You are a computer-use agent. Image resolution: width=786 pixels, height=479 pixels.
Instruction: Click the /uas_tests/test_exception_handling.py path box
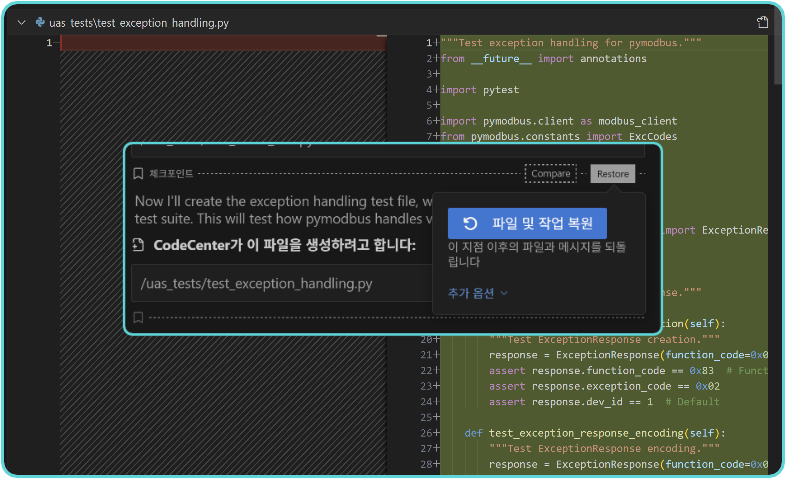pos(282,284)
